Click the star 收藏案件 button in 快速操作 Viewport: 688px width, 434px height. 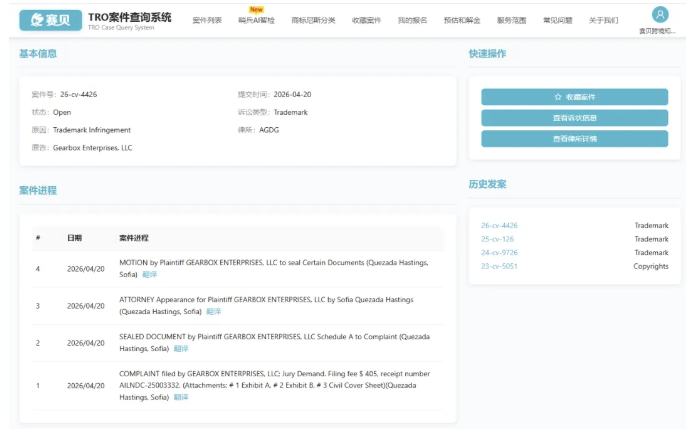(x=574, y=97)
